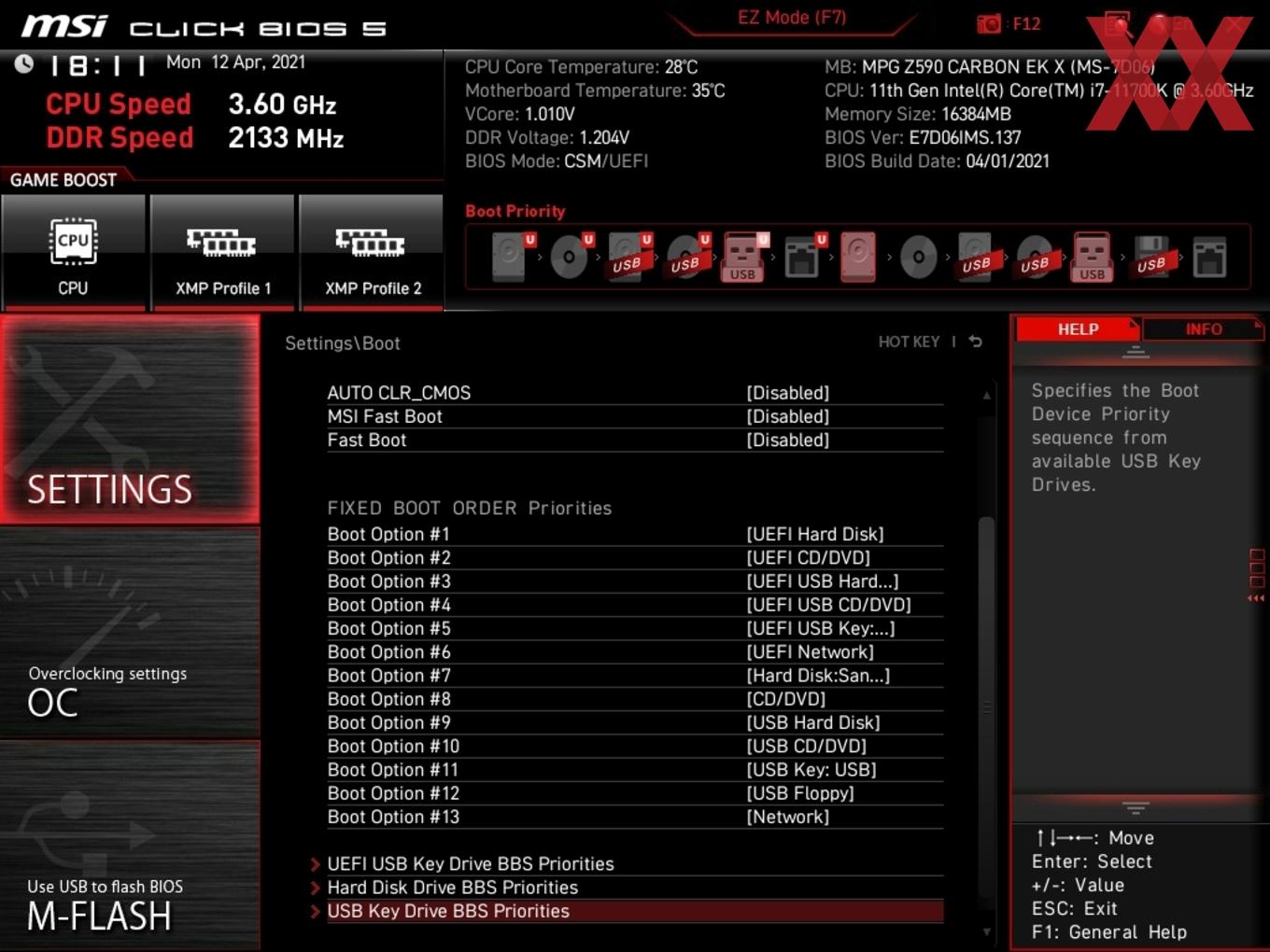Screen dimensions: 1270x952
Task: Select the UEFI USB Hard Disk boot icon
Action: (x=628, y=258)
